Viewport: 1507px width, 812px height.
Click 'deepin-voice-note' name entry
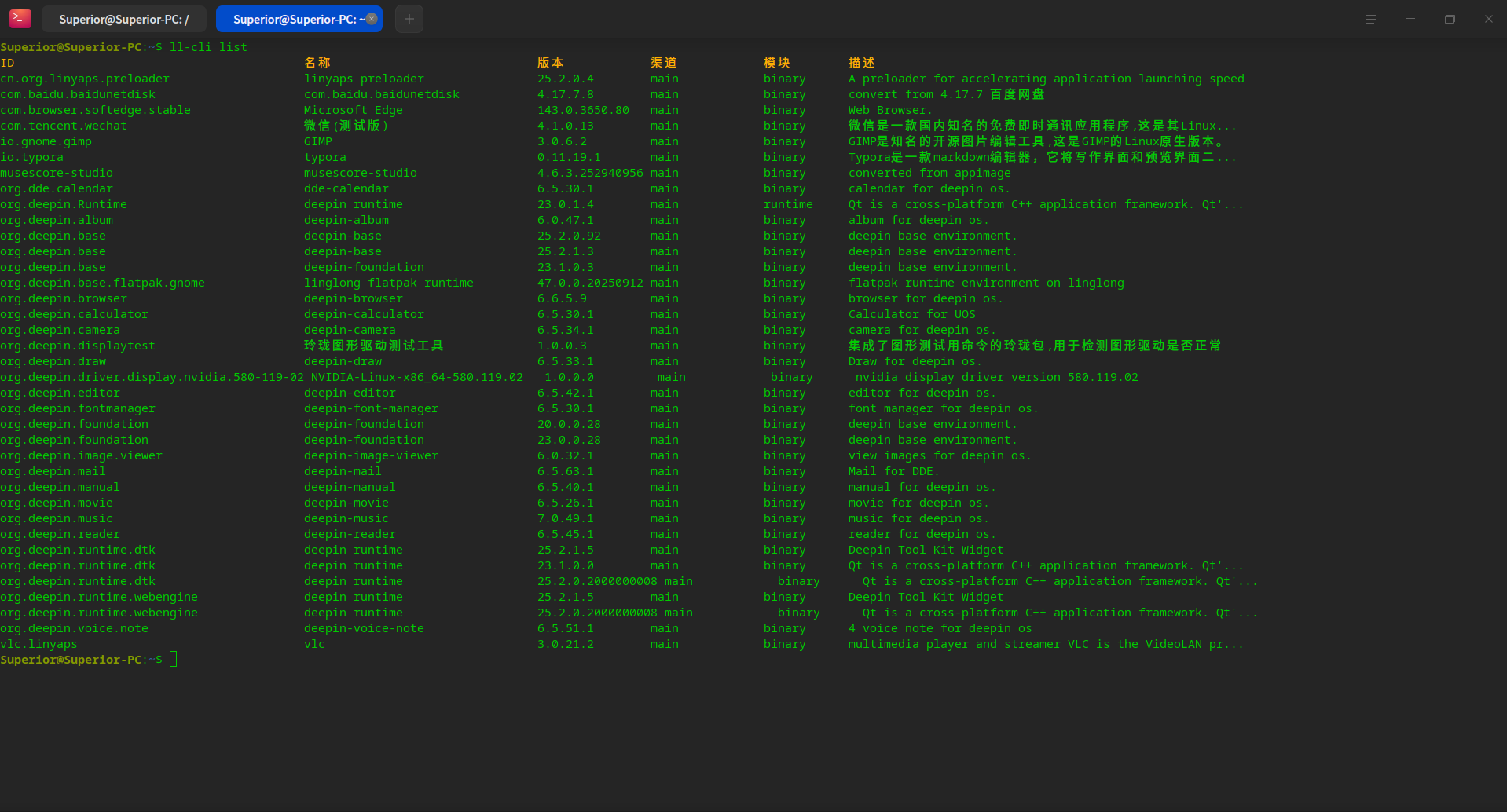click(365, 628)
